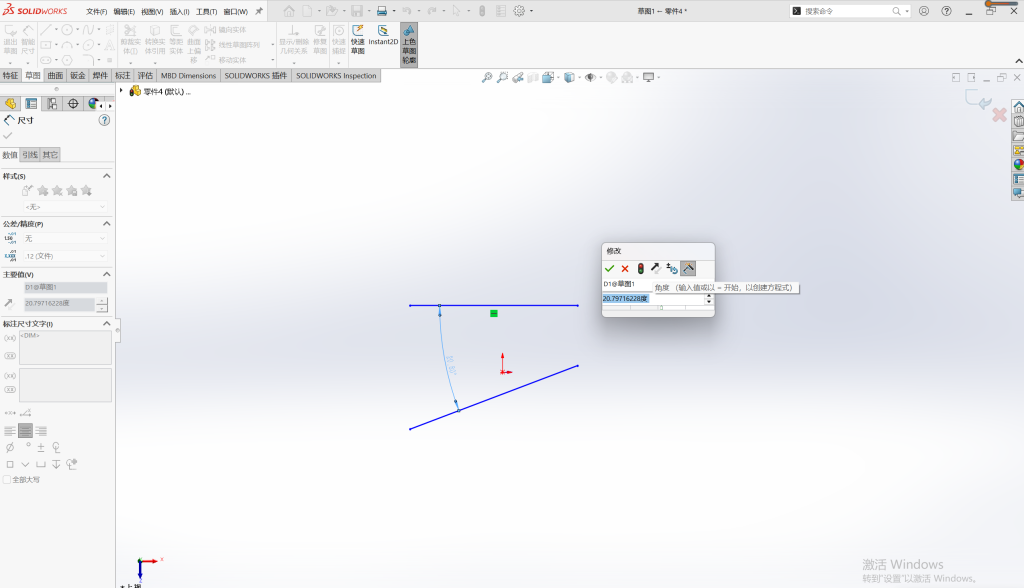Confirm the value with green checkmark in 修改 dialog
The height and width of the screenshot is (588, 1024).
[x=609, y=269]
